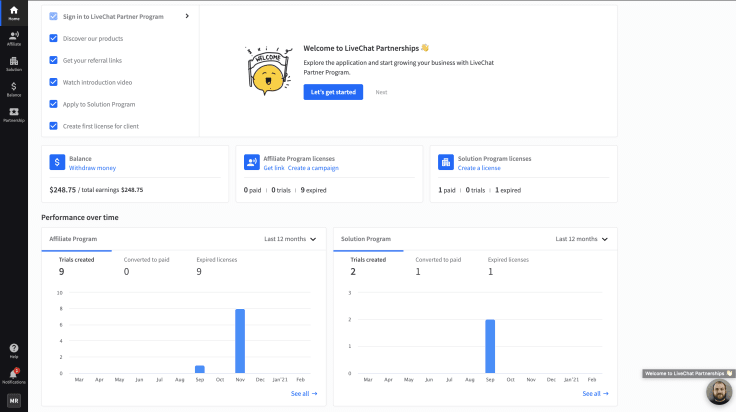This screenshot has width=736, height=412.
Task: Open the MR user avatar menu
Action: click(14, 401)
